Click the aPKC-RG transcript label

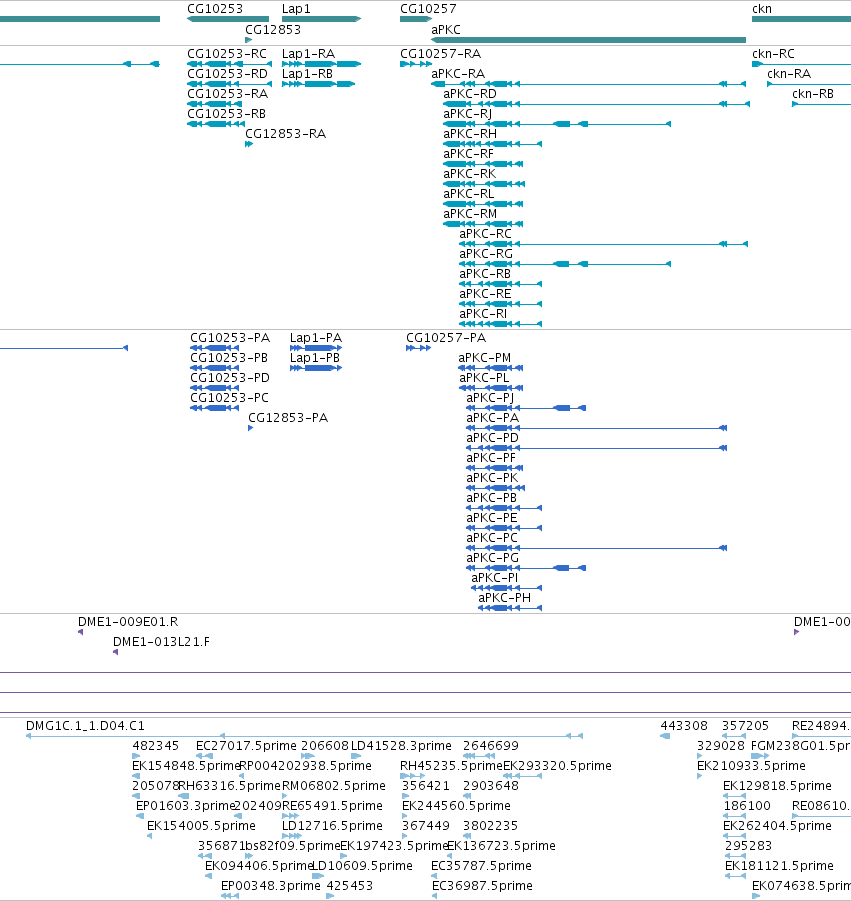486,253
